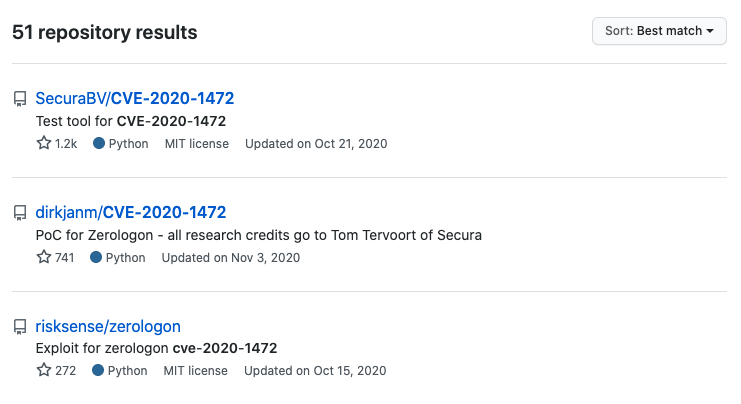Click the star icon showing 272

(44, 370)
